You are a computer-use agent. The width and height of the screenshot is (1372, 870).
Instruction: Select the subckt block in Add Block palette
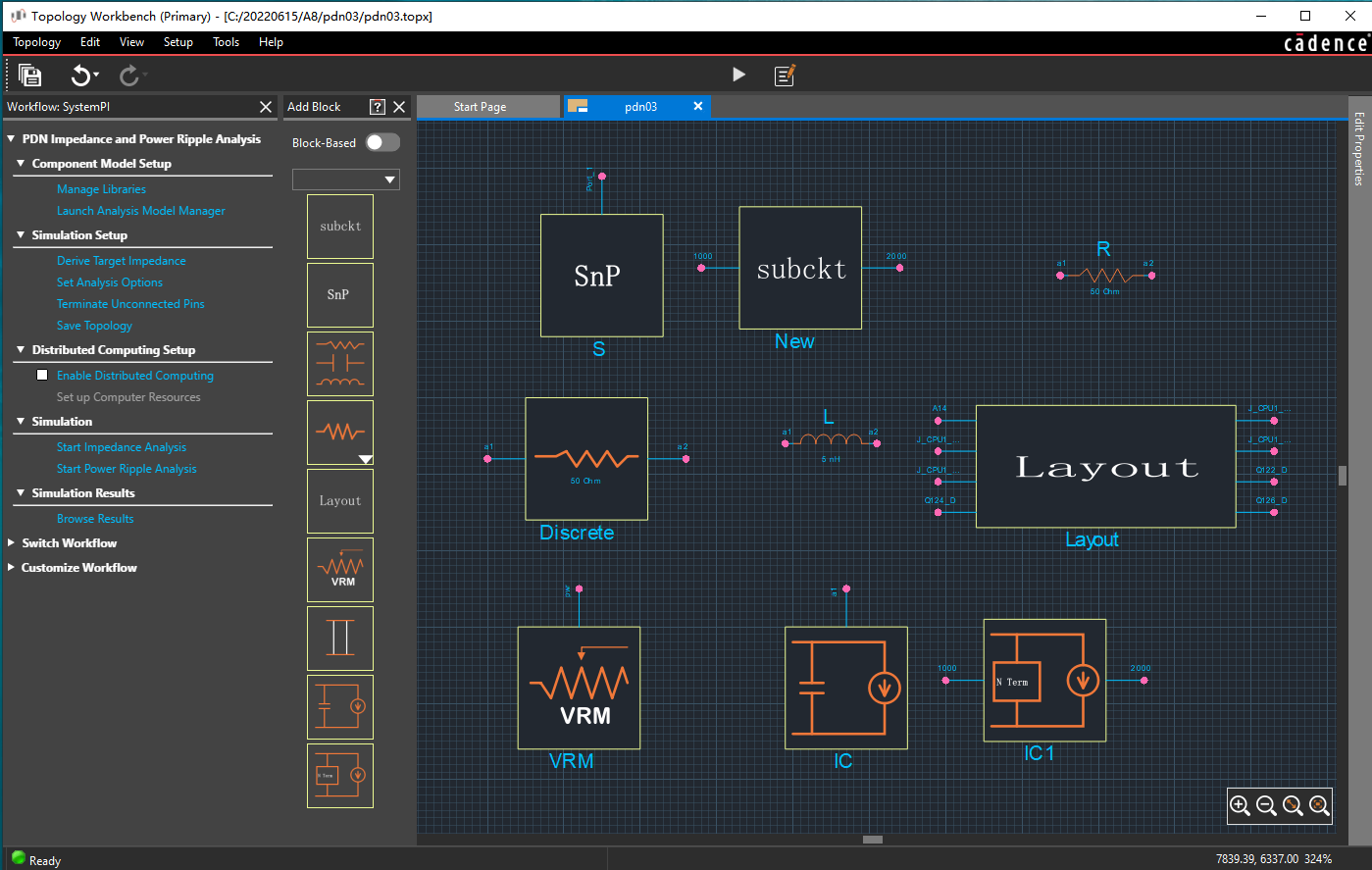point(340,227)
